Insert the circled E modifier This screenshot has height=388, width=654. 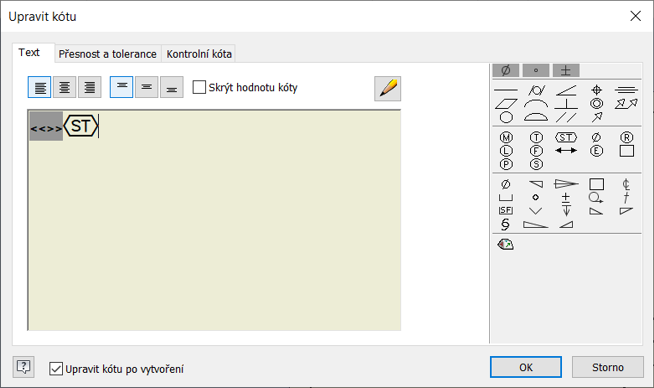coord(597,151)
